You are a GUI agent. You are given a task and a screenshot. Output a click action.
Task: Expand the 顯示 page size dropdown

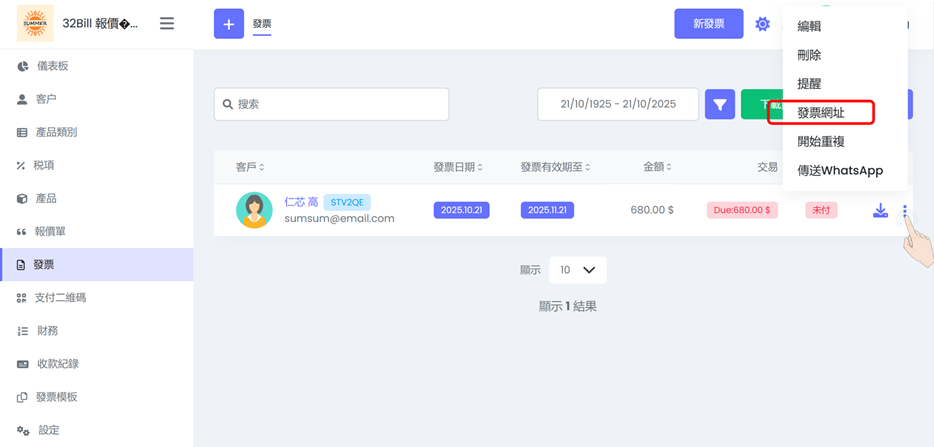pyautogui.click(x=577, y=270)
